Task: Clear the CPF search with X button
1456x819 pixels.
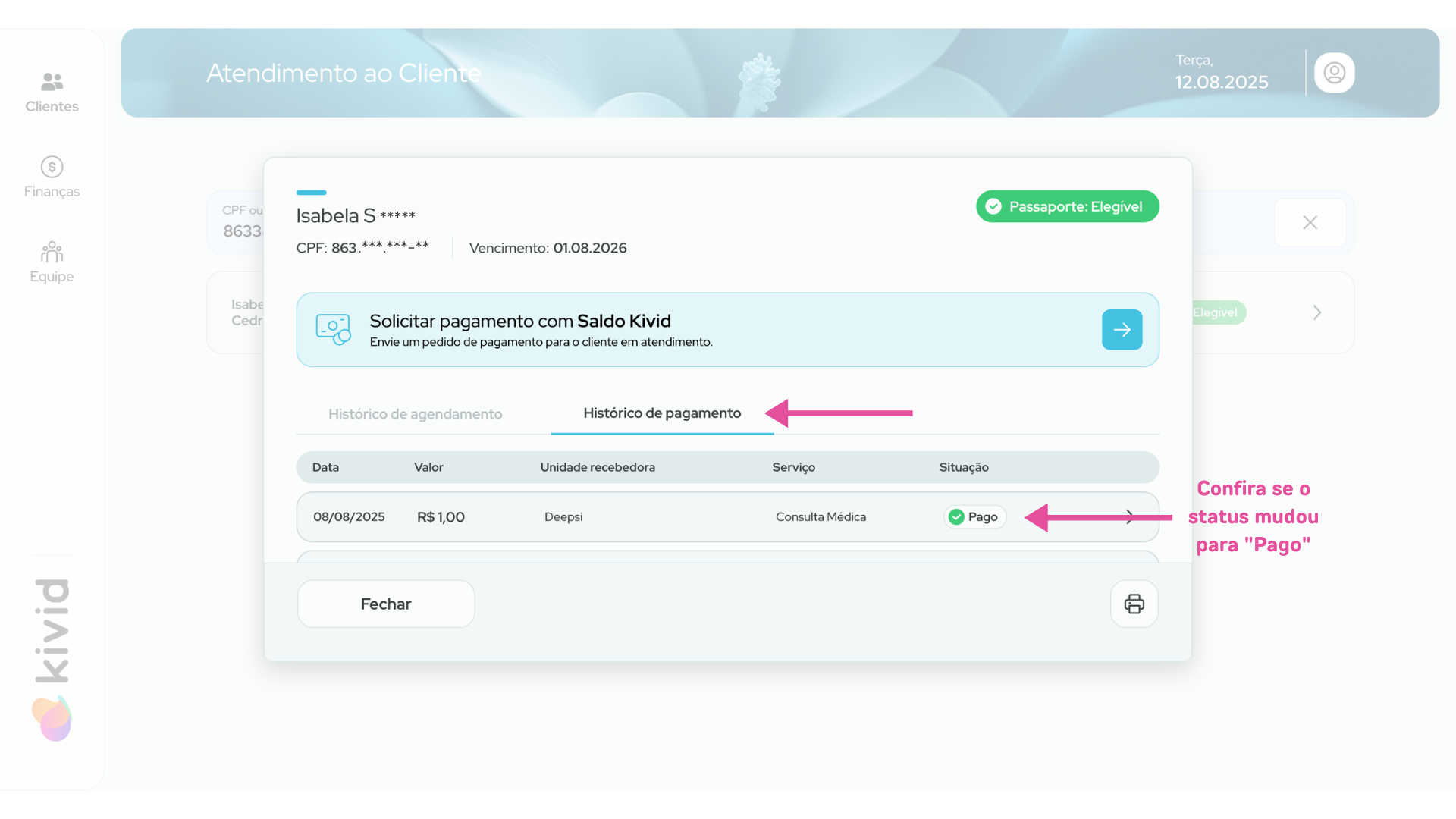Action: coord(1310,222)
